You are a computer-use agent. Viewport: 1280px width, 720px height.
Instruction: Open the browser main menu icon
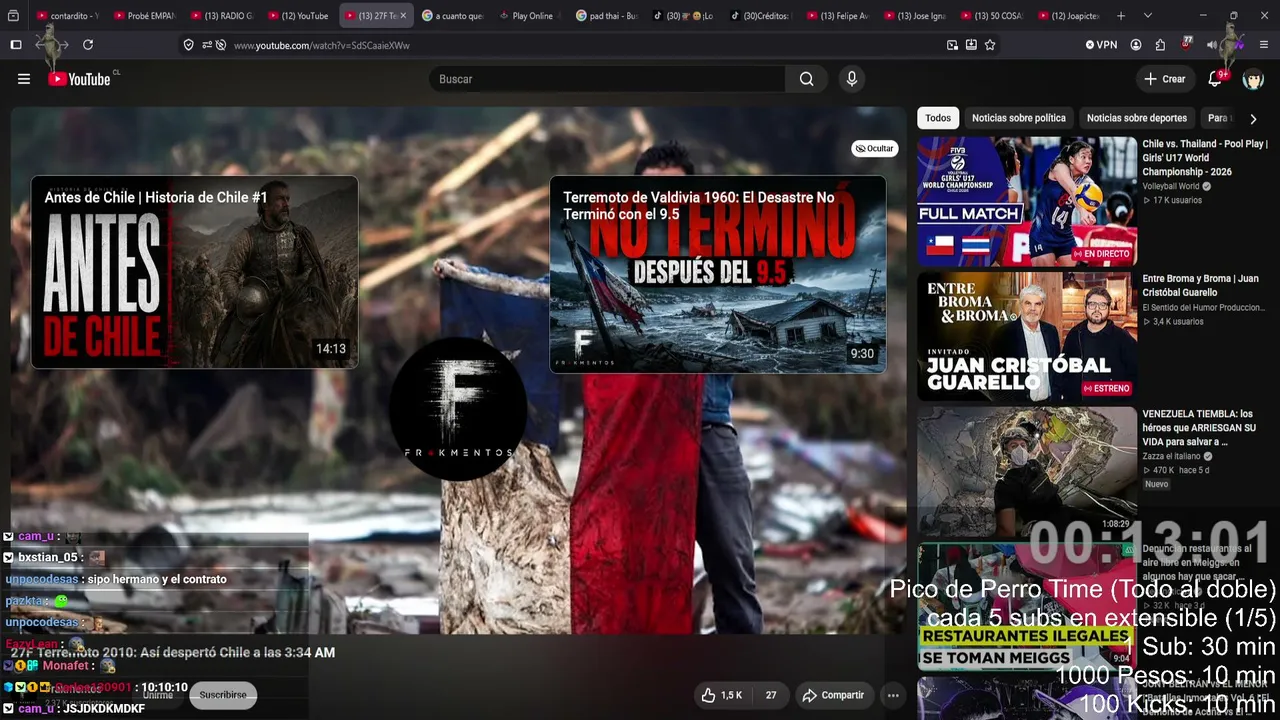[1264, 45]
